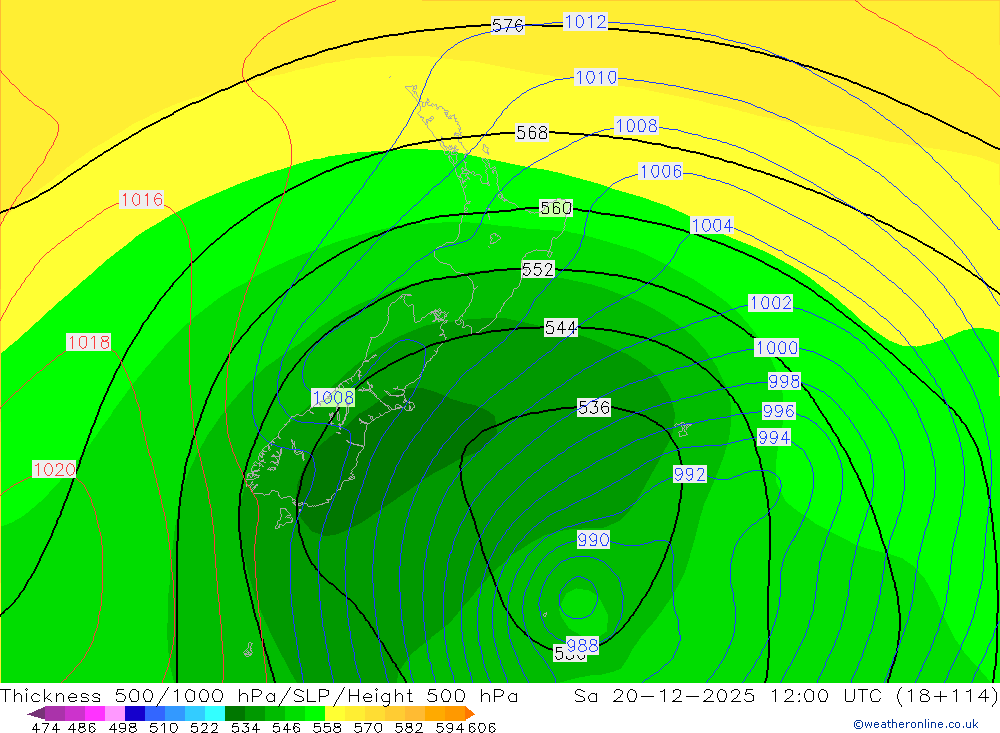
Task: Click the 570 legend value
Action: [367, 727]
